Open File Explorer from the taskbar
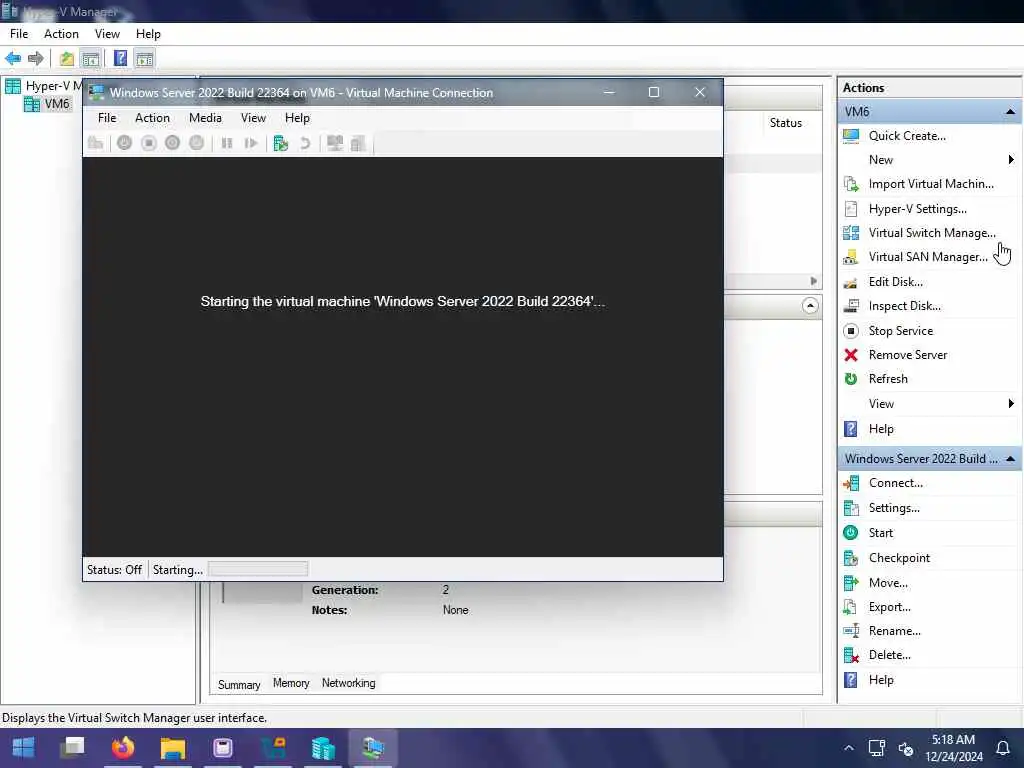This screenshot has height=768, width=1024. click(173, 748)
